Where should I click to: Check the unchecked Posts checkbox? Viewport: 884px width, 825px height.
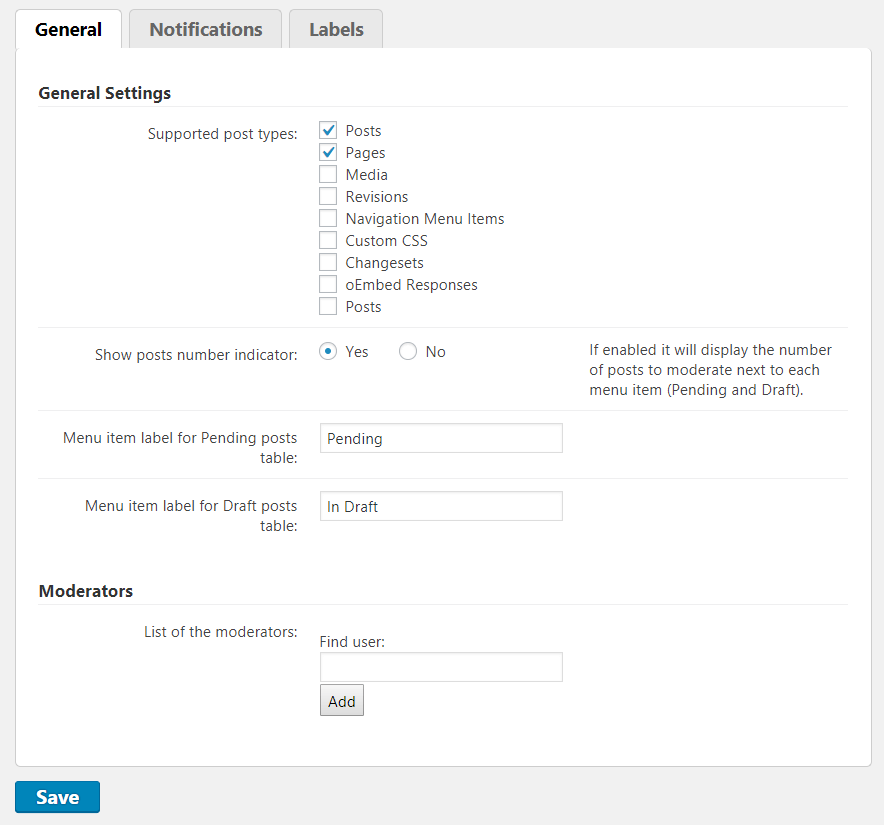(x=328, y=307)
